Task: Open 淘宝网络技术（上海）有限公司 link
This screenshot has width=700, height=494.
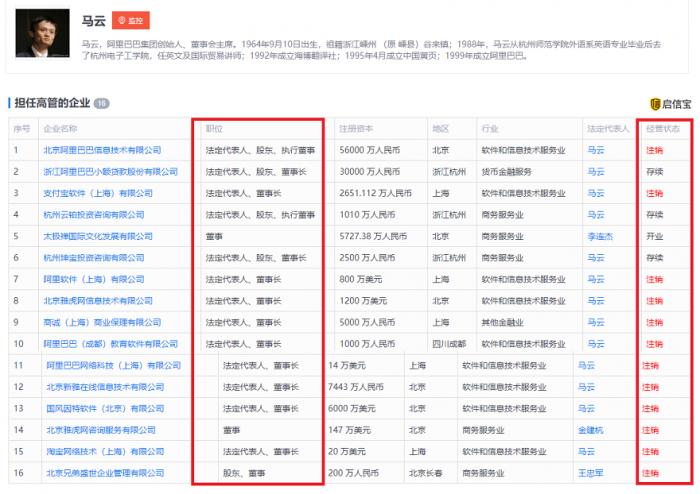Action: [x=105, y=452]
